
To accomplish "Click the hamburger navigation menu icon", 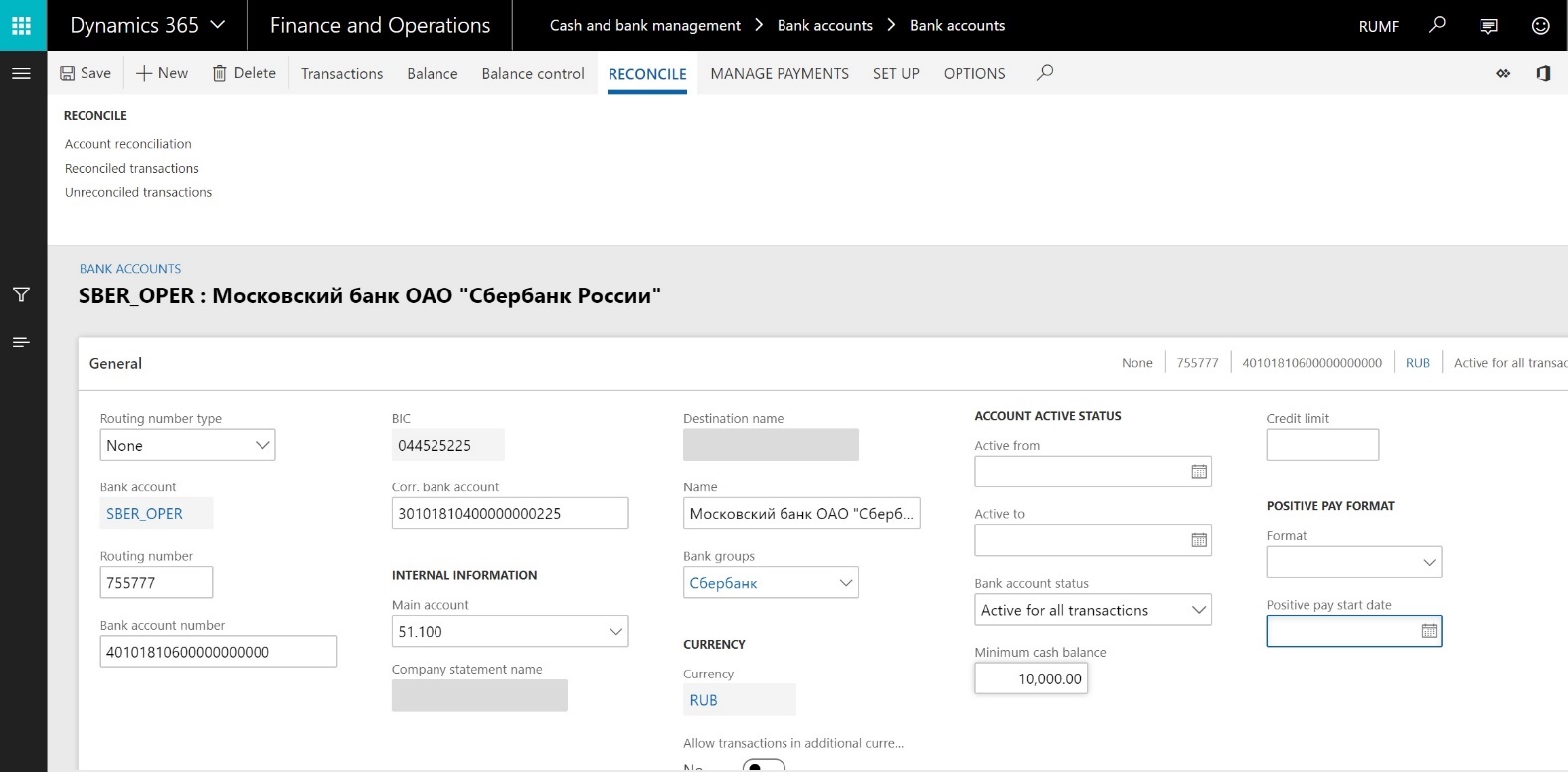I will tap(21, 73).
